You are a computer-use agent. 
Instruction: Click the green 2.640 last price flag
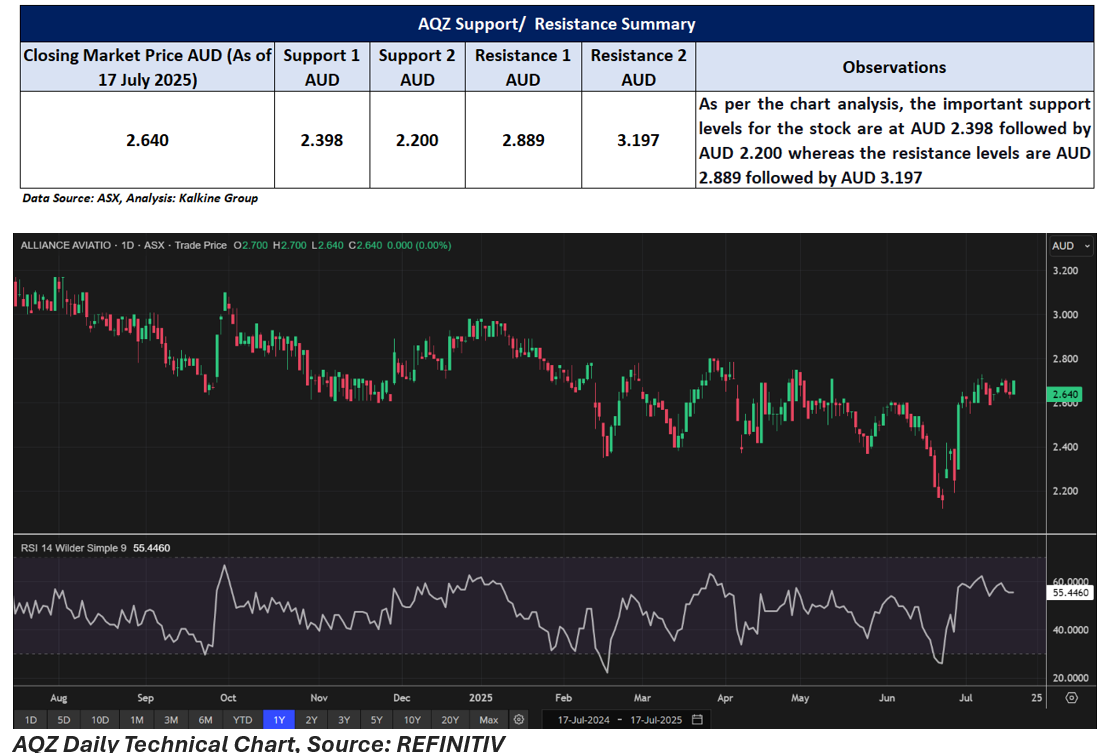click(x=1065, y=395)
